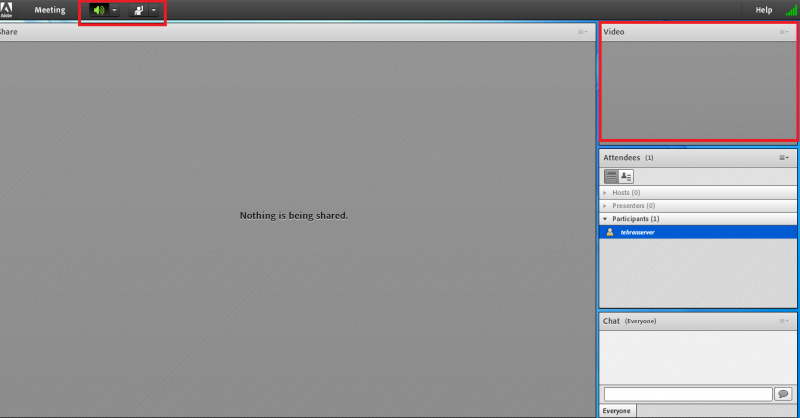The height and width of the screenshot is (418, 800).
Task: Check the green connection status indicator
Action: pyautogui.click(x=790, y=10)
